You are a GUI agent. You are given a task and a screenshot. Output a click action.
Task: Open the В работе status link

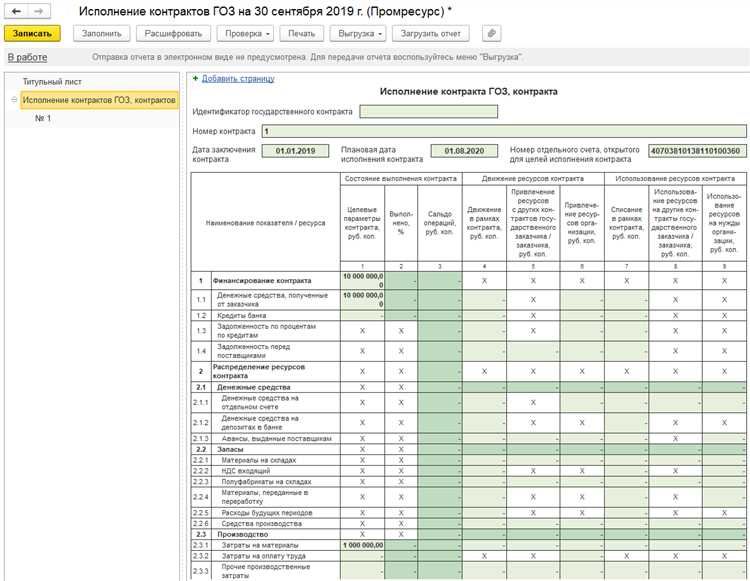(27, 57)
